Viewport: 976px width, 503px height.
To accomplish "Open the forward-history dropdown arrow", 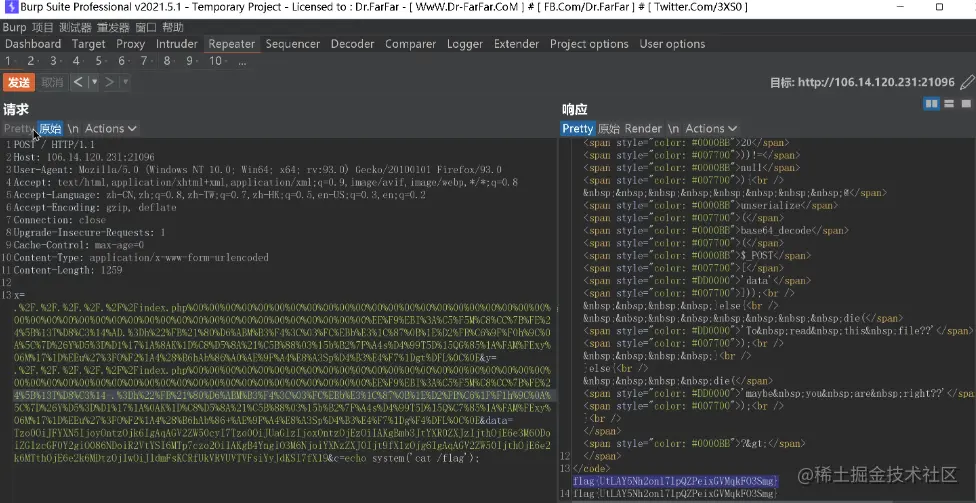I will 125,82.
